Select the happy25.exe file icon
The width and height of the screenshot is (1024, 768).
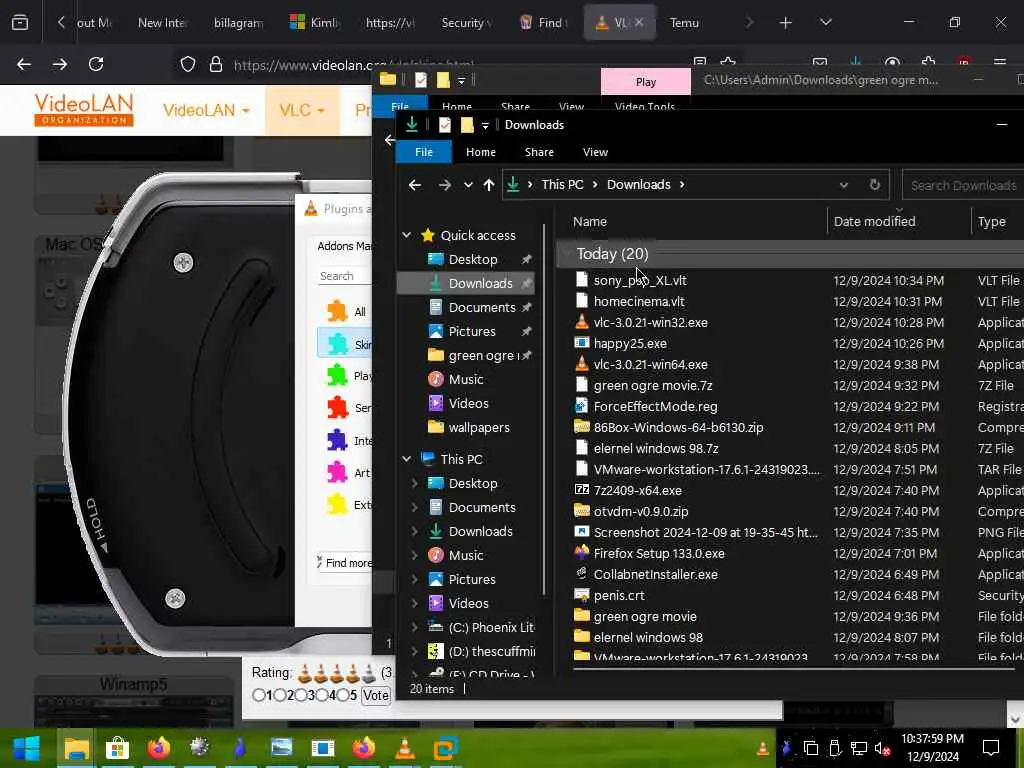coord(581,343)
